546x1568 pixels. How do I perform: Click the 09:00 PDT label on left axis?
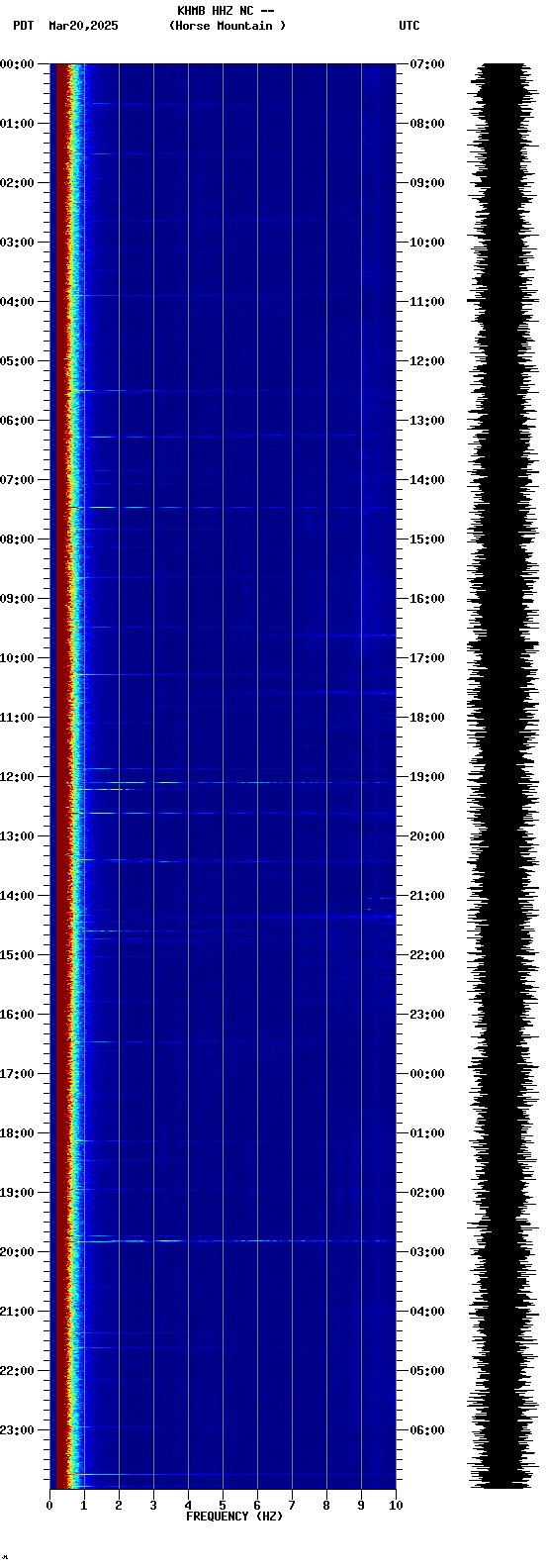[x=18, y=599]
